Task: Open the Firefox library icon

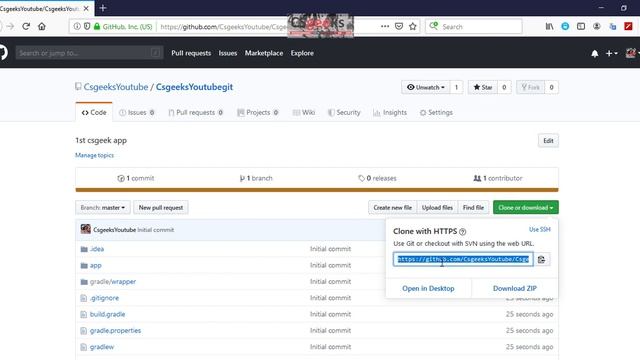Action: coord(549,27)
